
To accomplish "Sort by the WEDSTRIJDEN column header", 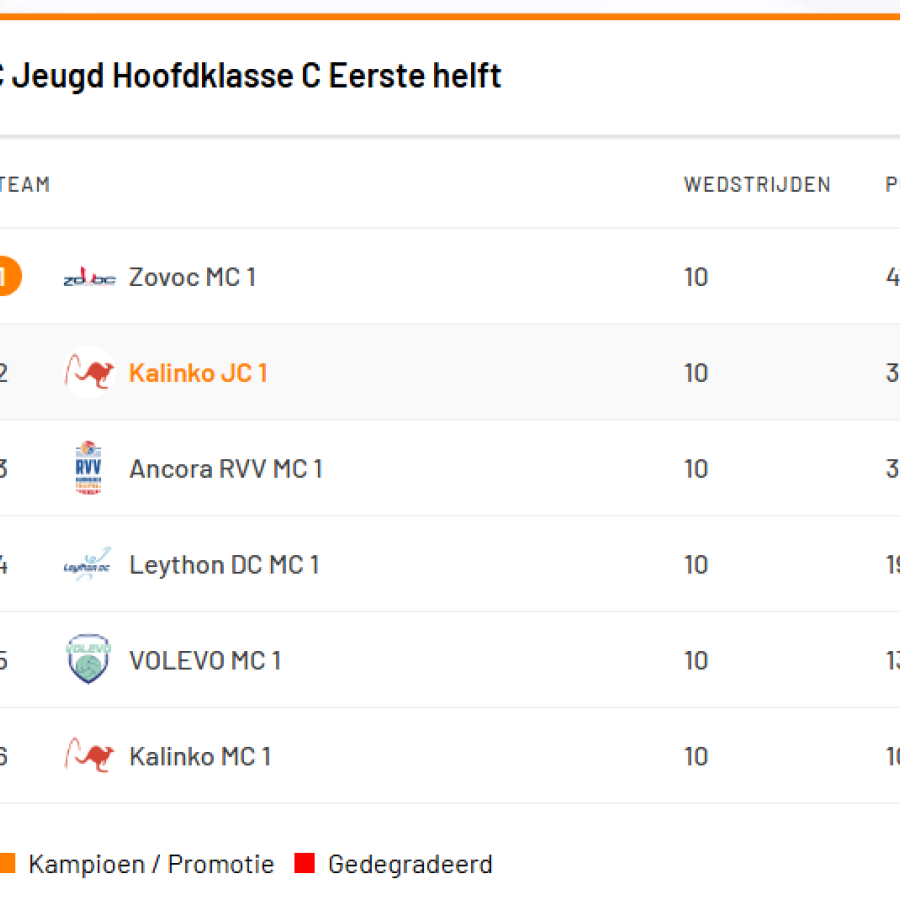I will click(x=757, y=184).
